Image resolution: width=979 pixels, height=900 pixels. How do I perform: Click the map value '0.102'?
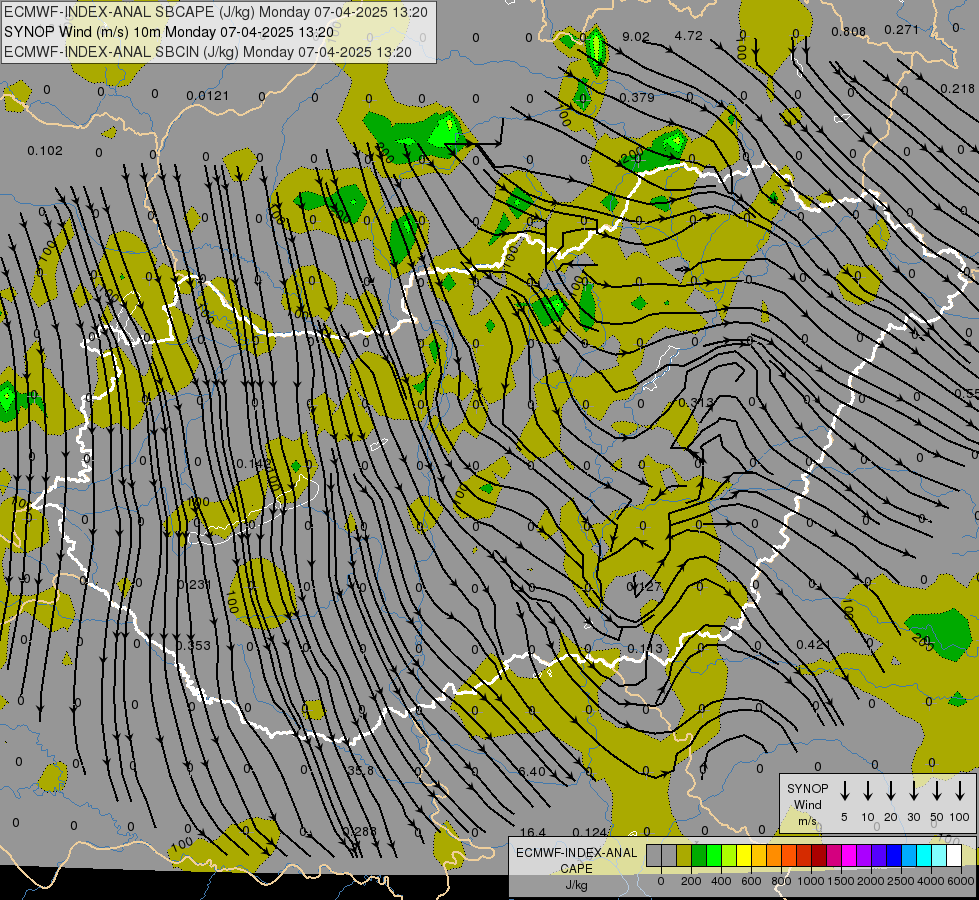[45, 151]
